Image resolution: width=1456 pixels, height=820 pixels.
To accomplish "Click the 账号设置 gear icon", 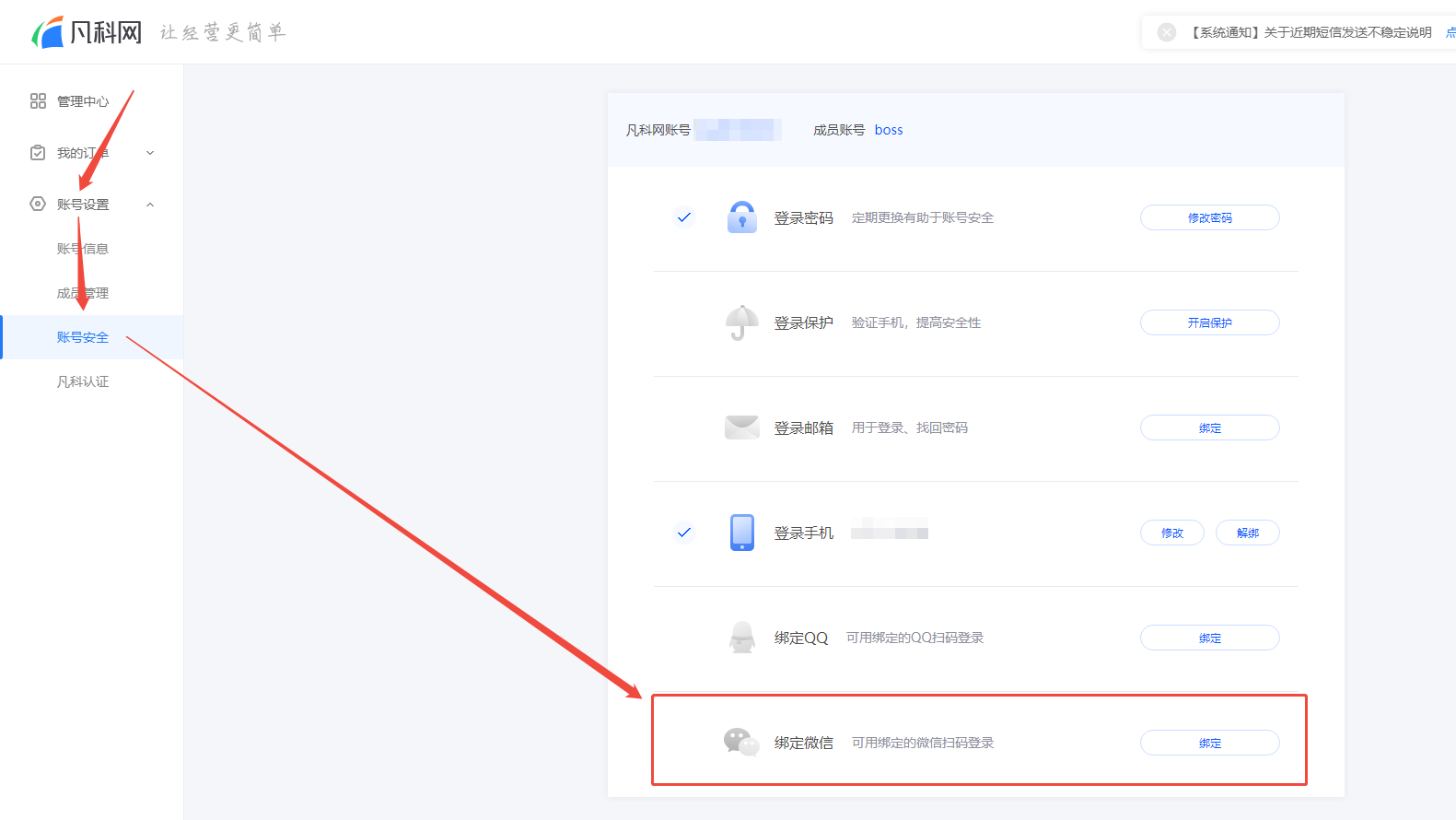I will 38,204.
